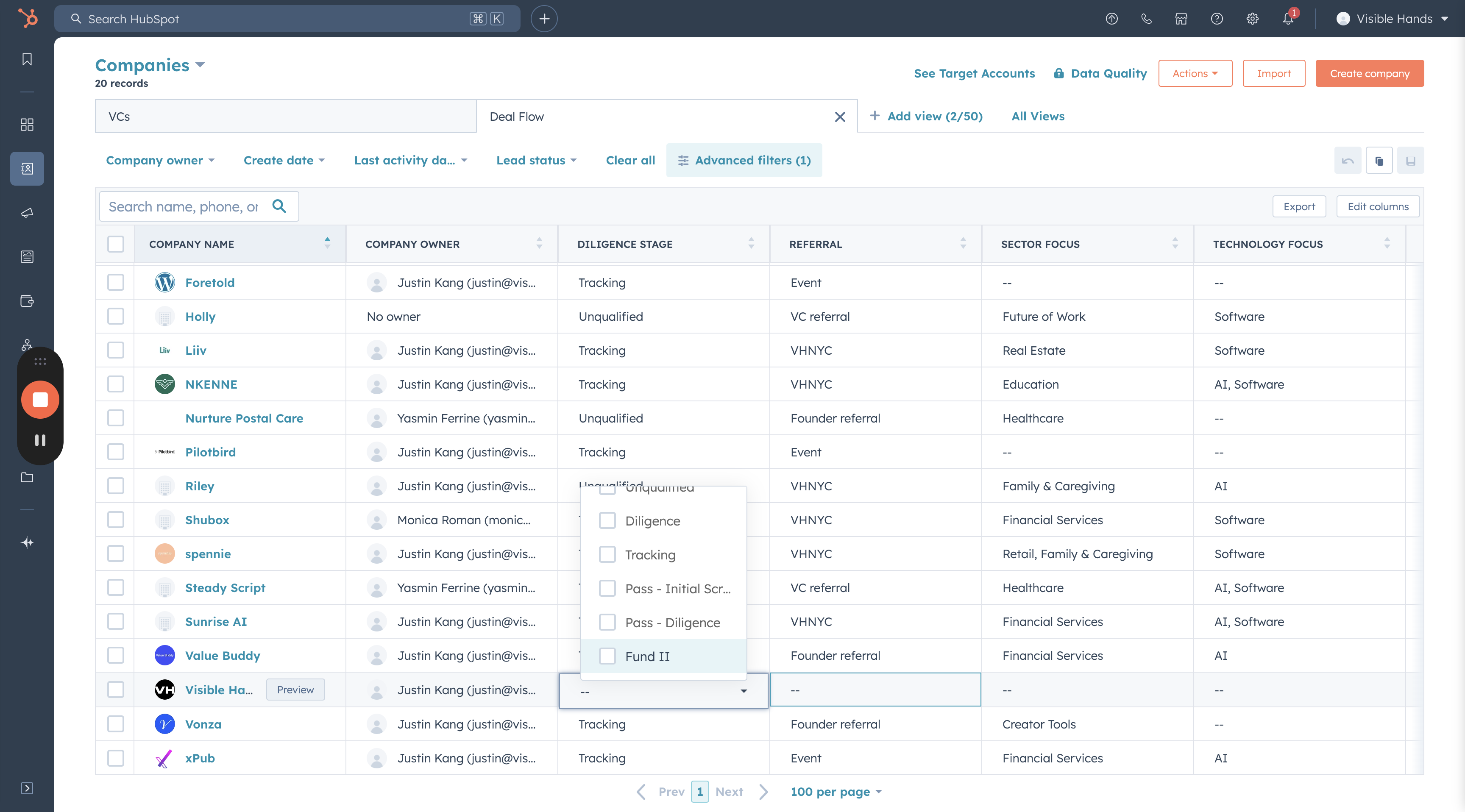This screenshot has width=1465, height=812.
Task: Open All Views link
Action: (1037, 116)
